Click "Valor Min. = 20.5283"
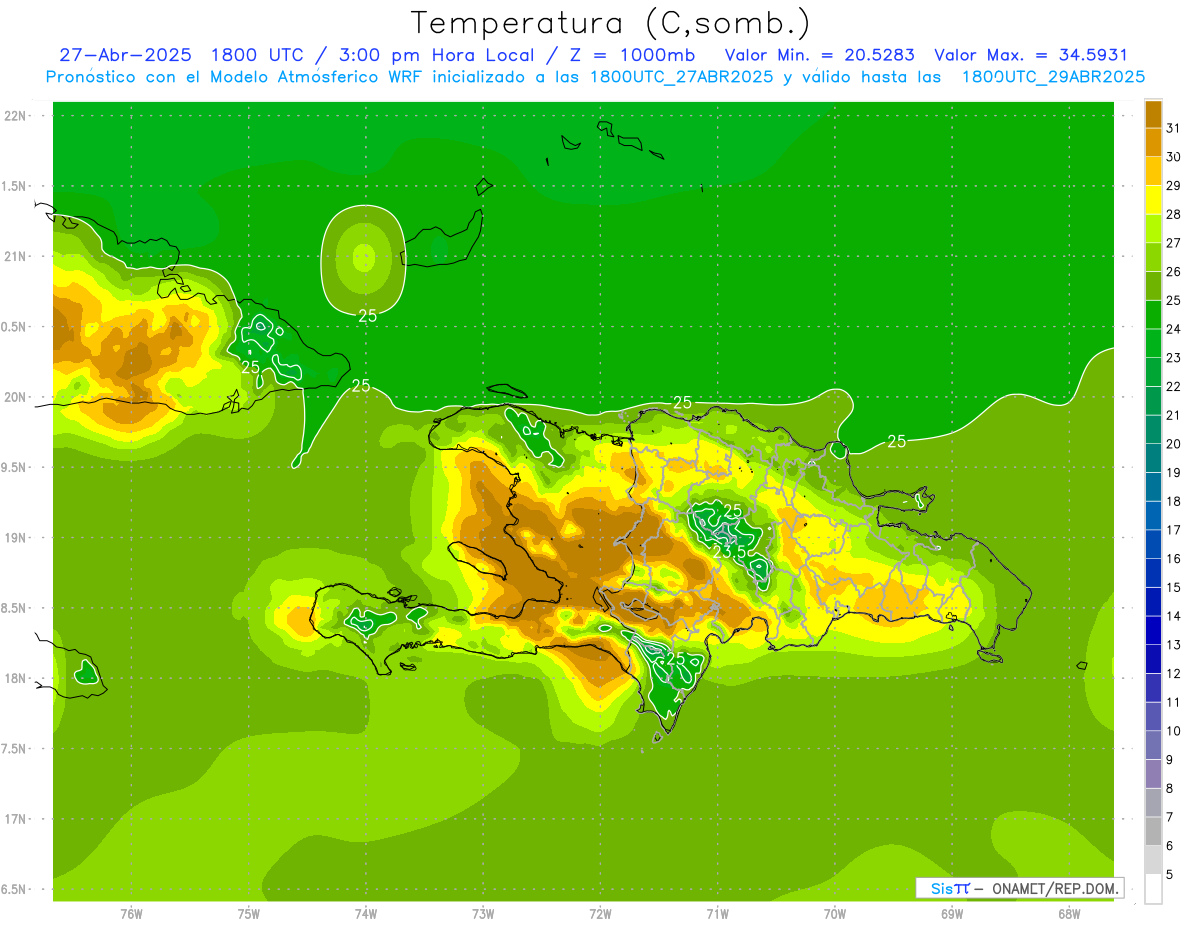 pos(819,55)
